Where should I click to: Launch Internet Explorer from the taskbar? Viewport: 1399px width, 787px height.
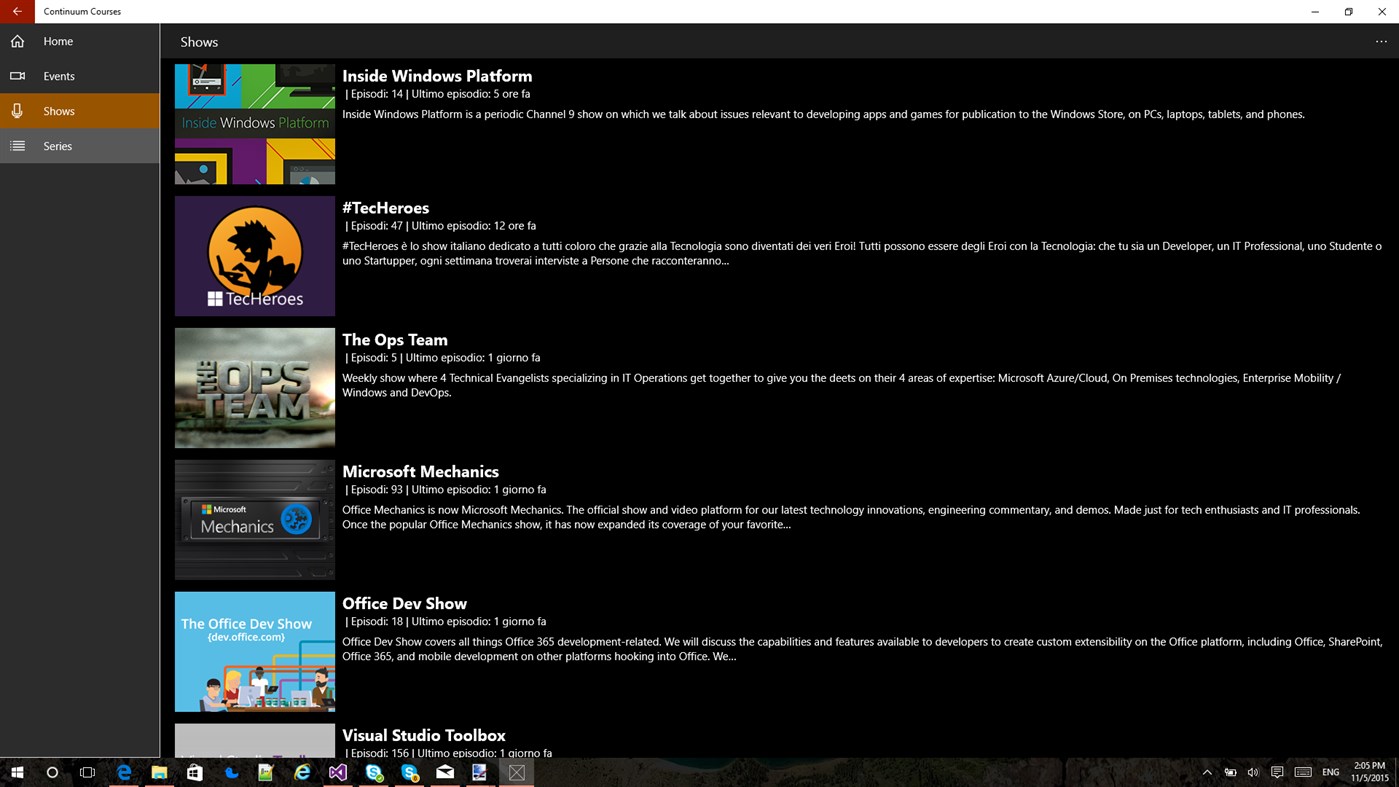(x=302, y=772)
